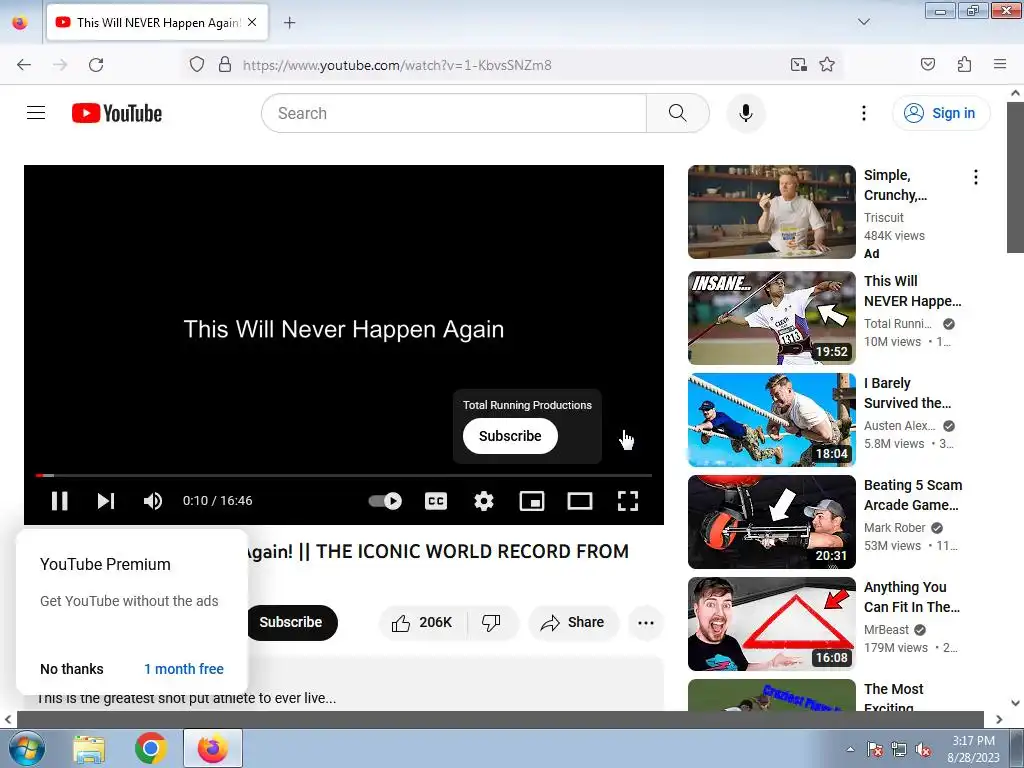Image resolution: width=1024 pixels, height=768 pixels.
Task: Click the black Subscribe button below the video
Action: pyautogui.click(x=291, y=622)
